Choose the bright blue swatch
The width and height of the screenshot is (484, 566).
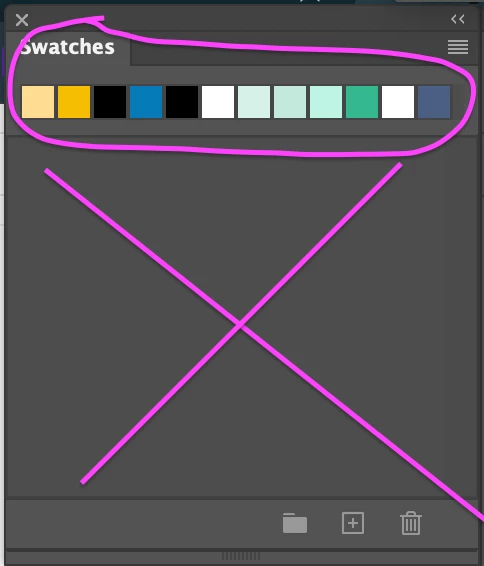[x=146, y=102]
